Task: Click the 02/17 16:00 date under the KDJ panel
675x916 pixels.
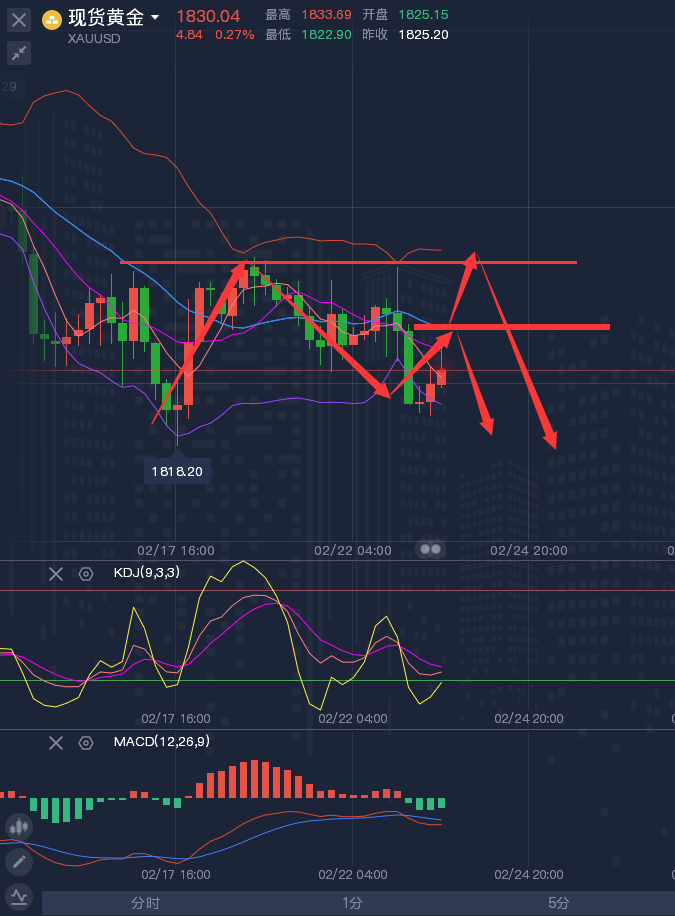Action: coord(176,719)
